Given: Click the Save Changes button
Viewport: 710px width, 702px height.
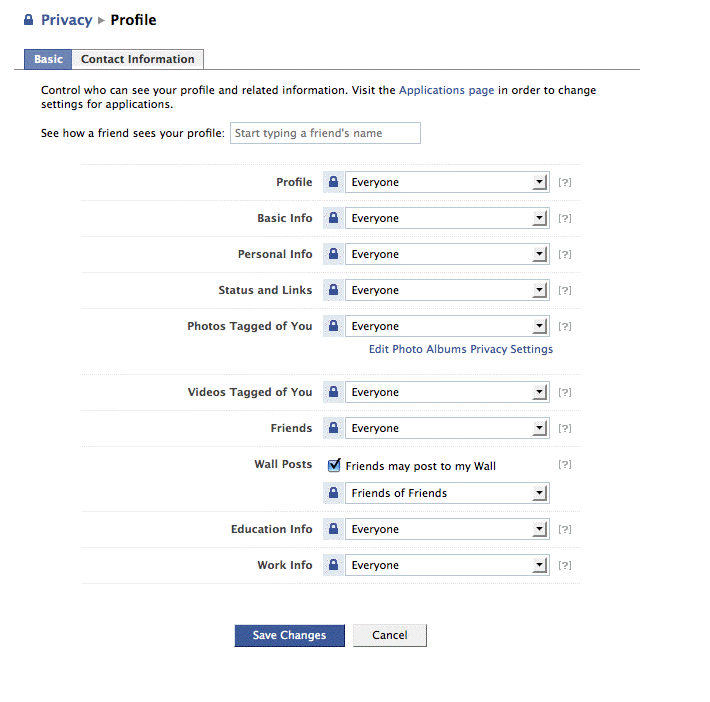Looking at the screenshot, I should point(289,636).
